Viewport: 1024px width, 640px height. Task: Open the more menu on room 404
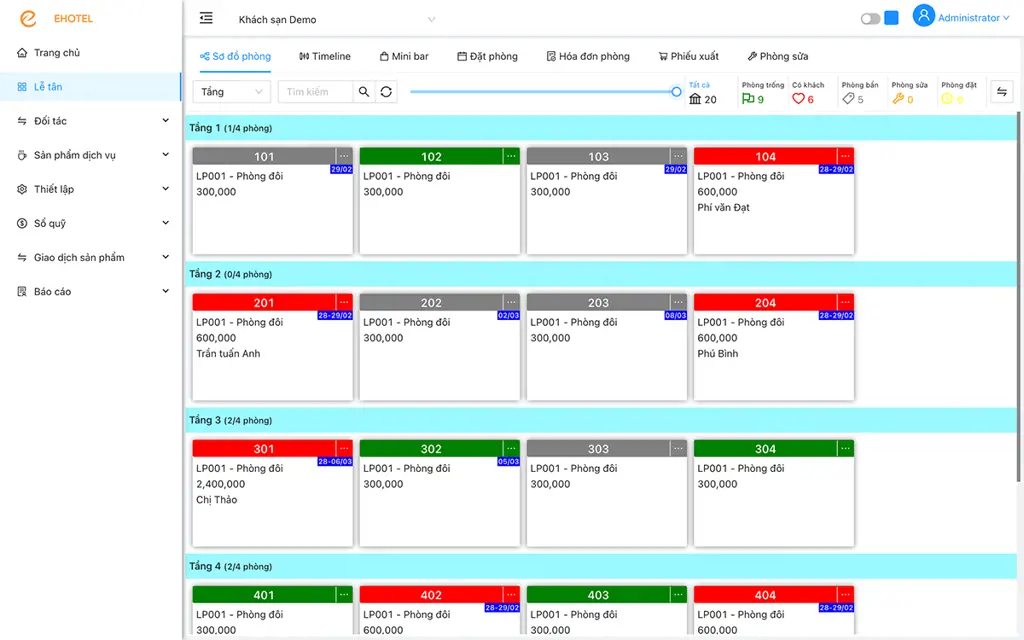(x=846, y=595)
